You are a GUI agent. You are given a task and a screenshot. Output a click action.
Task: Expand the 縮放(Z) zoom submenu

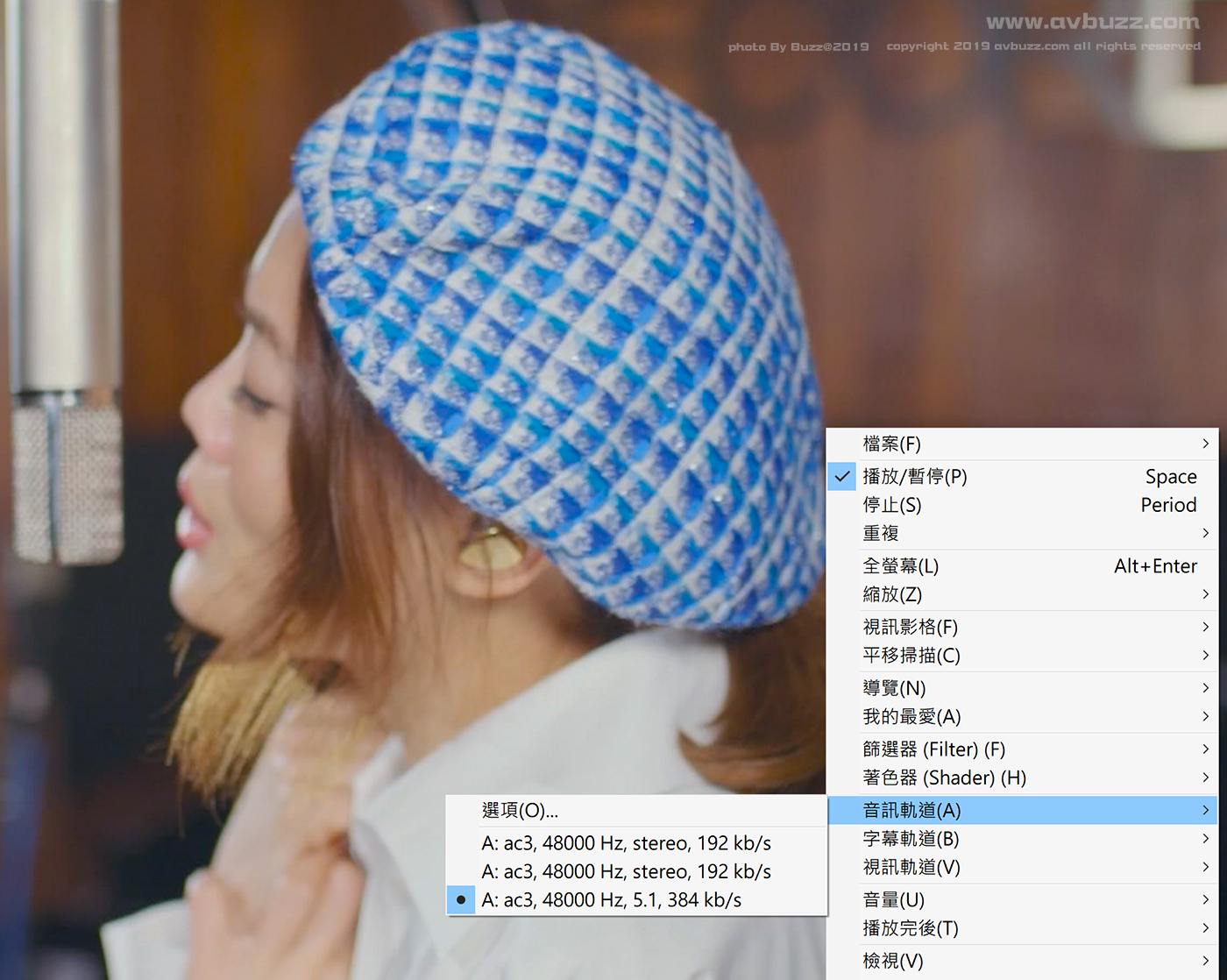pyautogui.click(x=891, y=594)
